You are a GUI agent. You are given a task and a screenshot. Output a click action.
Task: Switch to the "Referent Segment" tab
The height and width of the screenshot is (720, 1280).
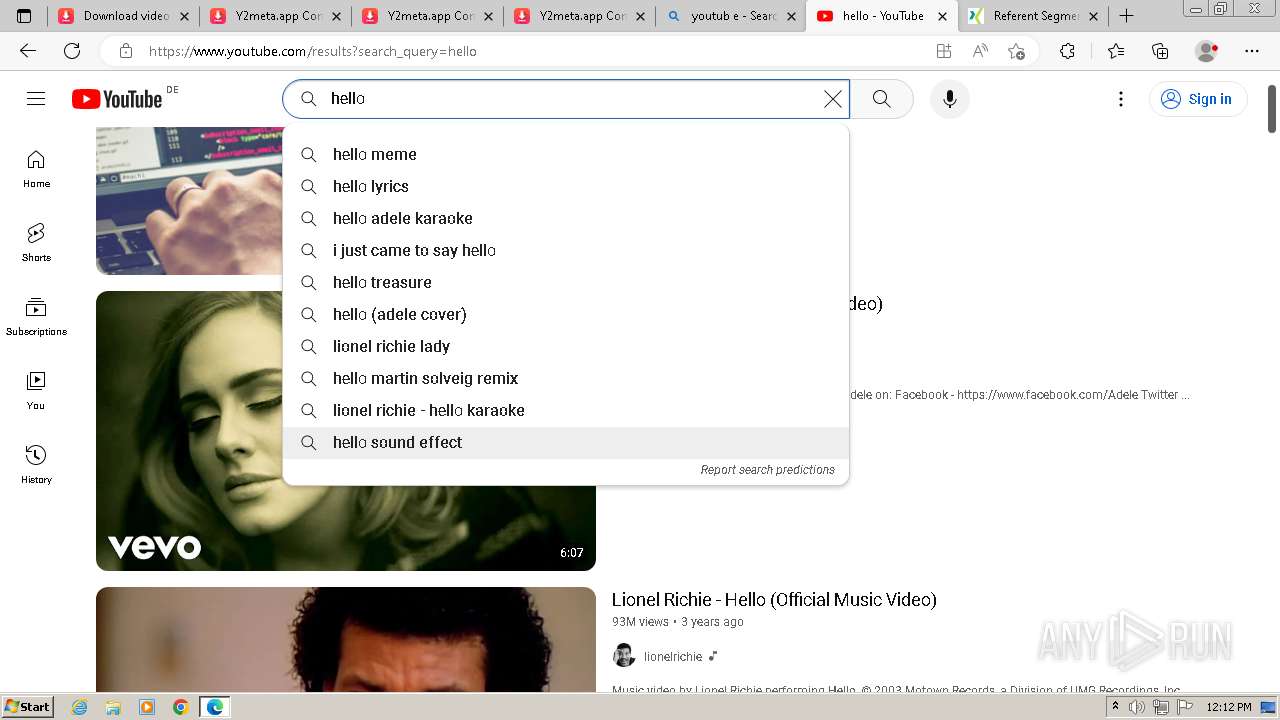point(1032,16)
